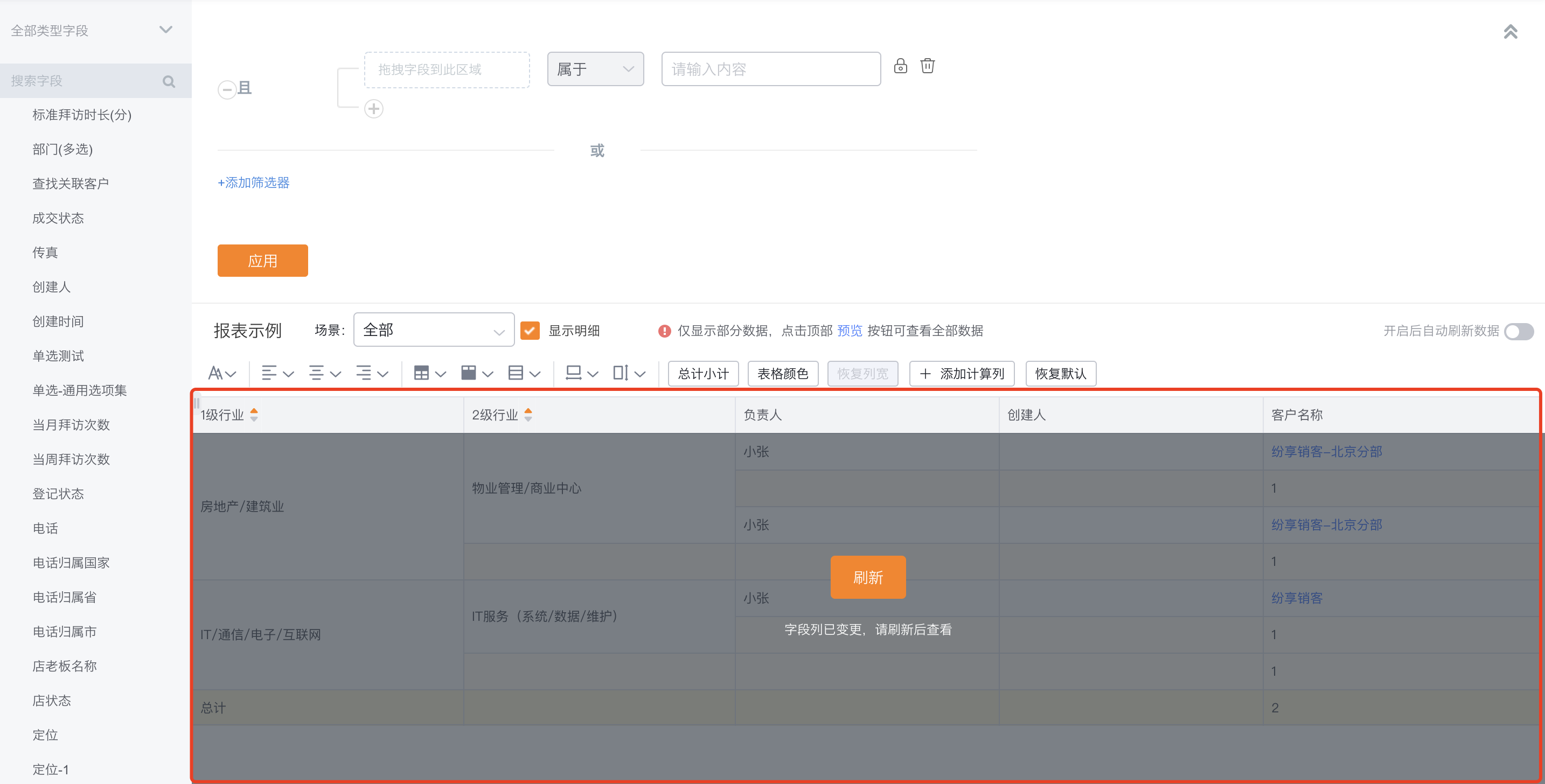The image size is (1545, 784).
Task: Click the 应用 button
Action: pyautogui.click(x=263, y=261)
